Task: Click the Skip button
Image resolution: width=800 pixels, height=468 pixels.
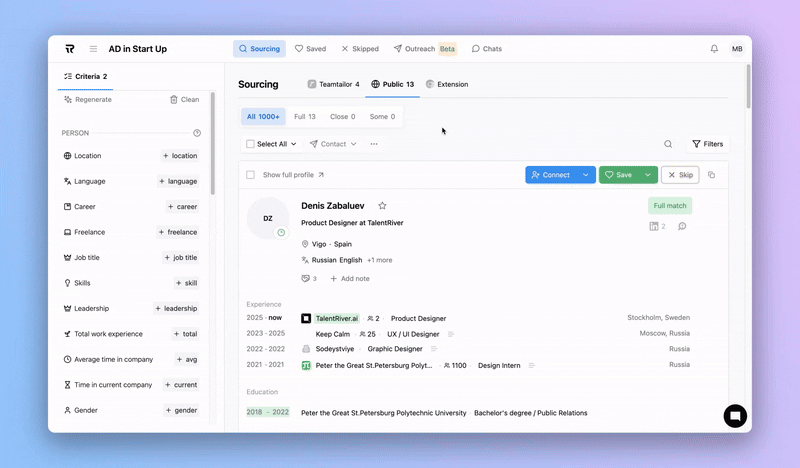Action: click(680, 175)
